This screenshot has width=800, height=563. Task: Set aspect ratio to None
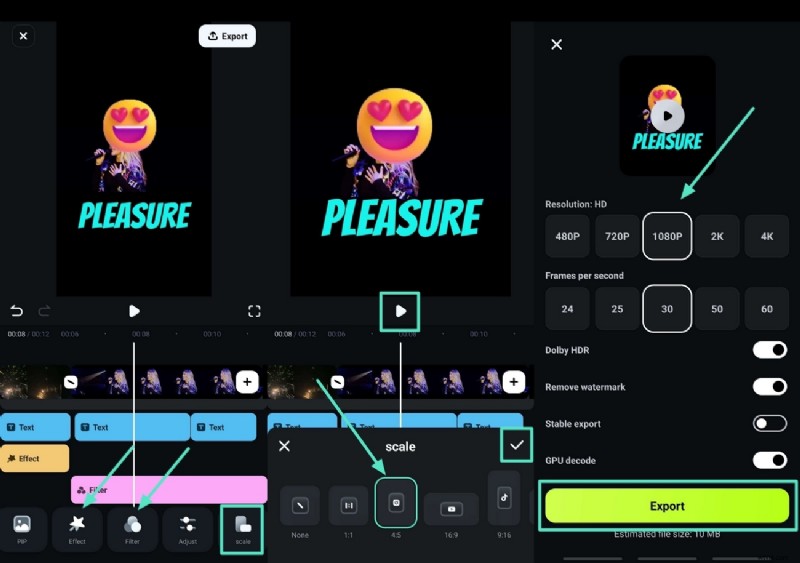[x=300, y=506]
